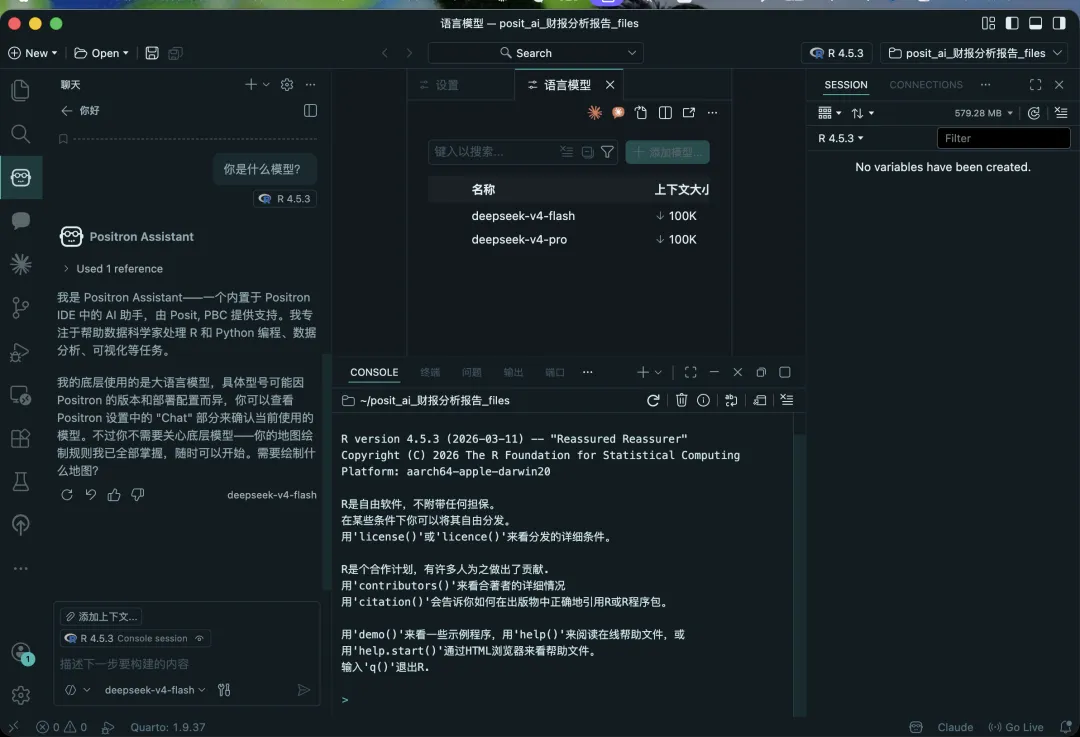This screenshot has width=1080, height=737.
Task: Toggle the models filter funnel
Action: pos(608,152)
